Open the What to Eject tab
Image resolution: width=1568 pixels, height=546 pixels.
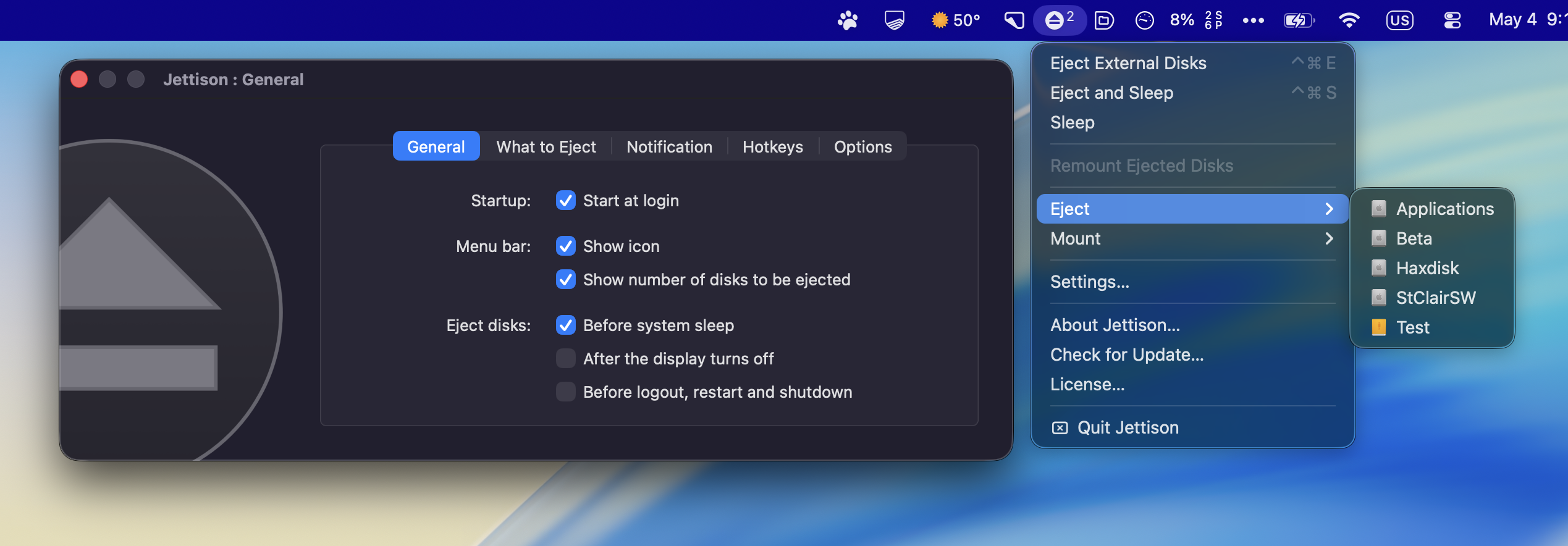pos(546,146)
